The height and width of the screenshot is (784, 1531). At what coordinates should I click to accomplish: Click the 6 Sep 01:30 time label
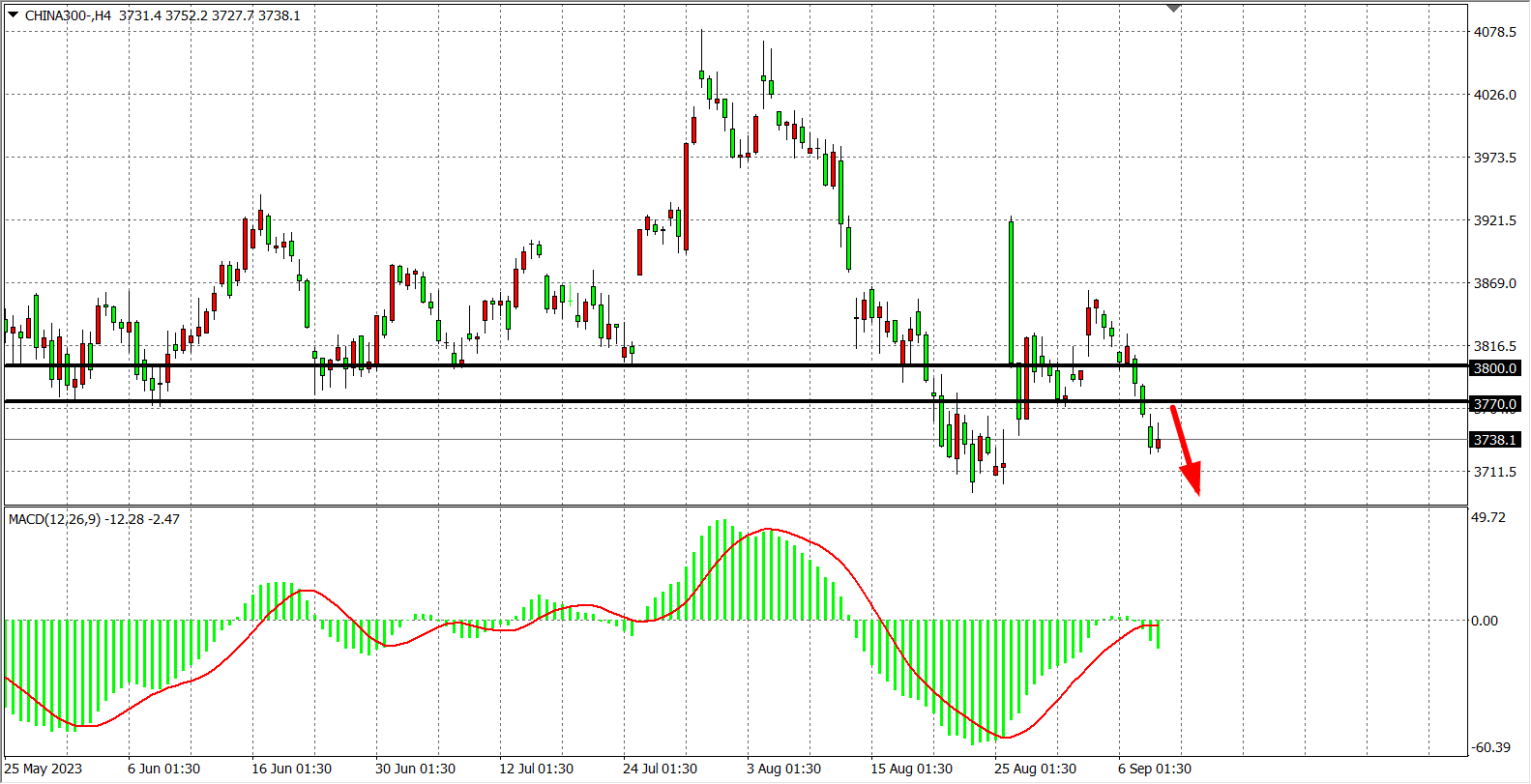[1155, 769]
